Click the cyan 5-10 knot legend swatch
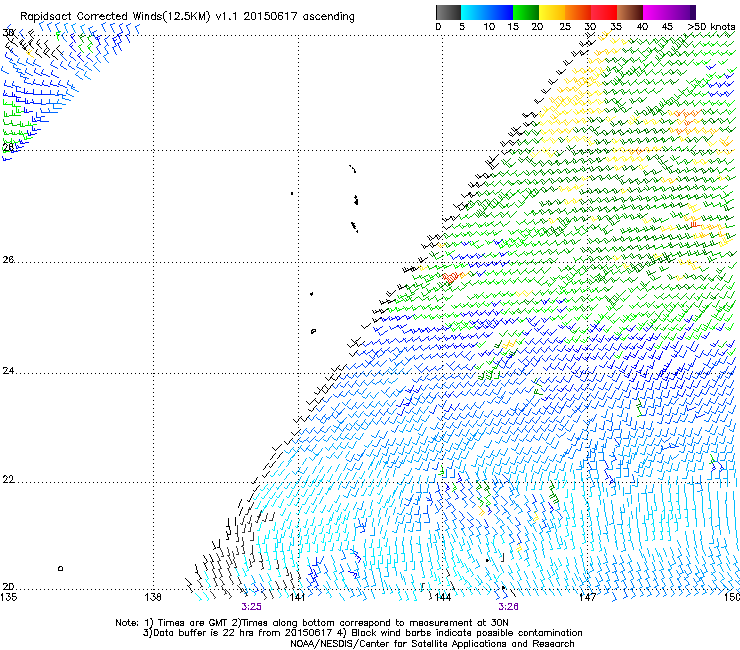 473,12
